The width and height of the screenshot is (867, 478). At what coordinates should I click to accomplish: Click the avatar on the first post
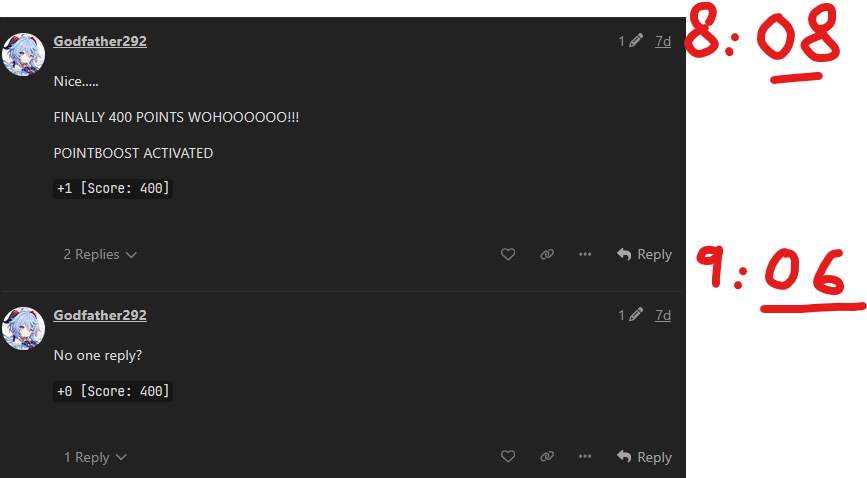(23, 54)
